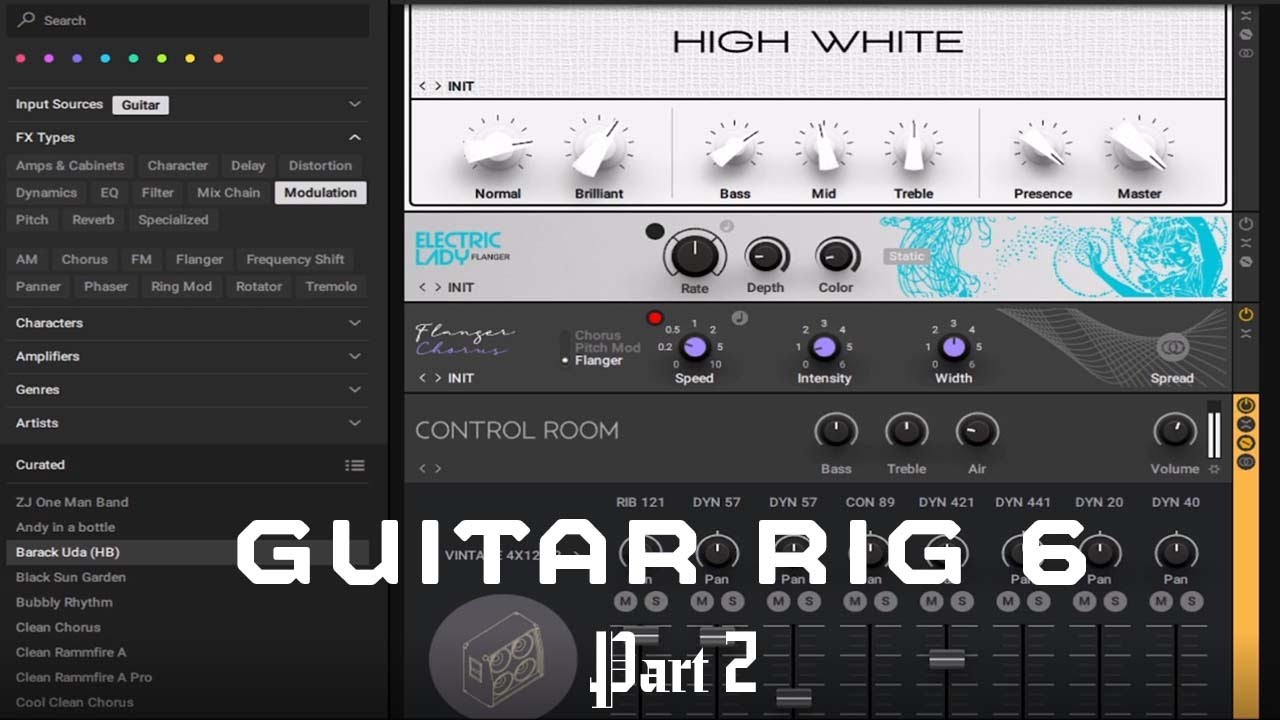Toggle the Static button on Electric Lady
1280x720 pixels.
coord(907,256)
